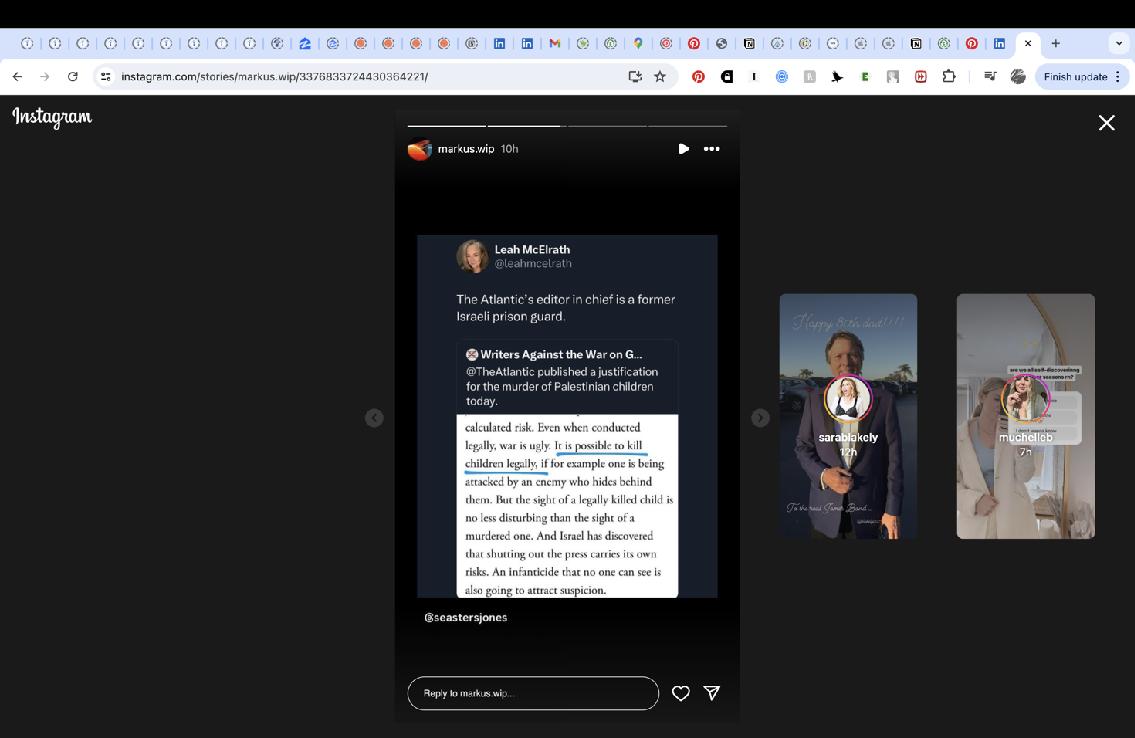Jump to the fourth story progress segment

688,126
